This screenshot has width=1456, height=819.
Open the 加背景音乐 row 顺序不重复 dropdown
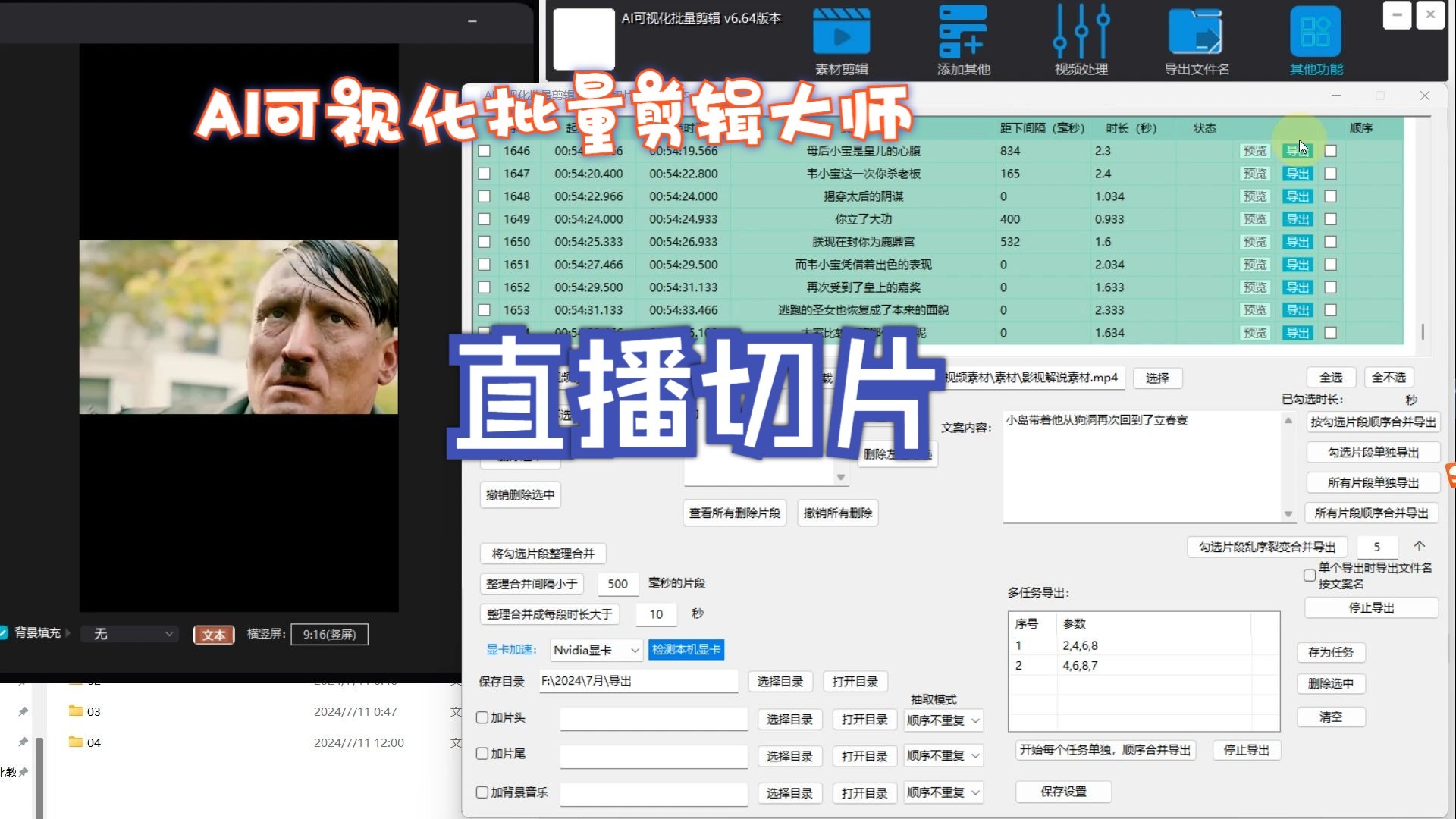pos(943,792)
